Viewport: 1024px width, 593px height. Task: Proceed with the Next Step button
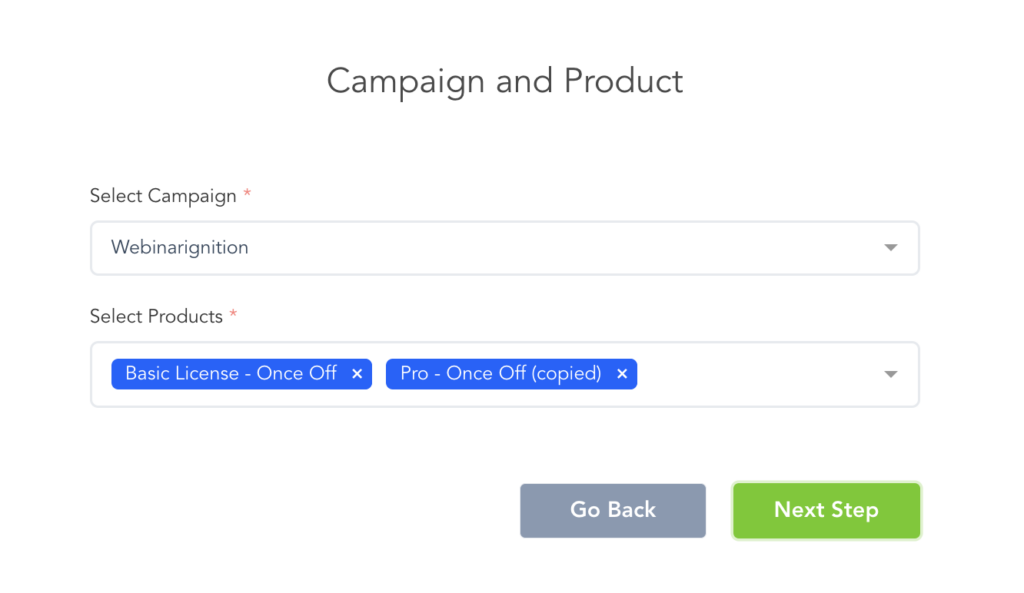coord(826,510)
